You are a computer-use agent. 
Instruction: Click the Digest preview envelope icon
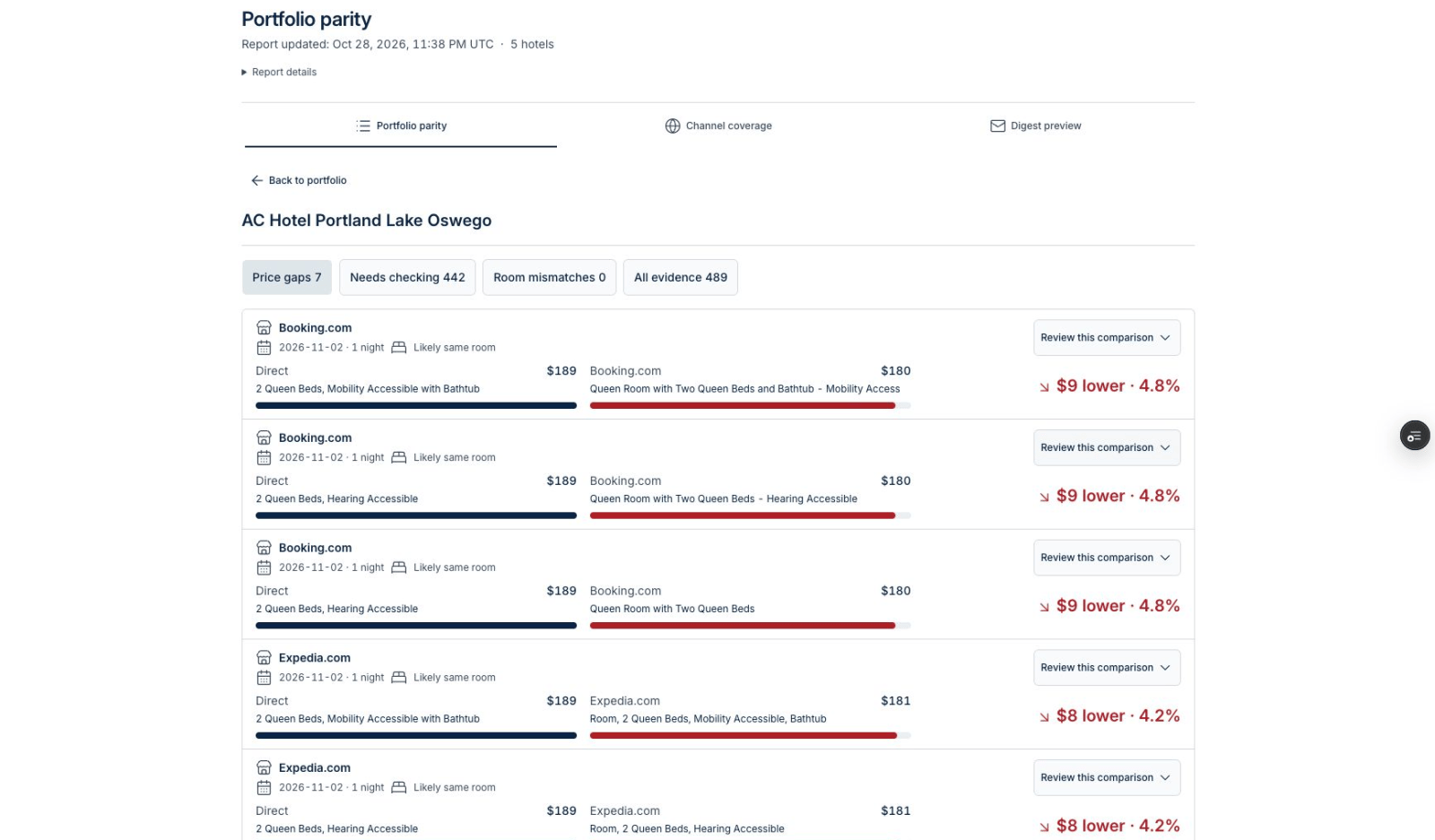997,126
